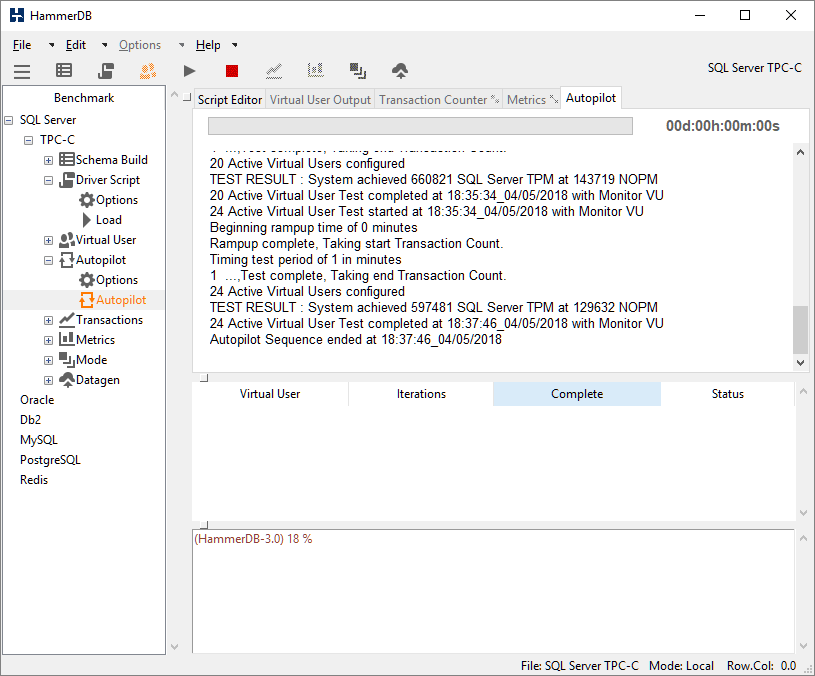Click the Iterations column header

(421, 394)
